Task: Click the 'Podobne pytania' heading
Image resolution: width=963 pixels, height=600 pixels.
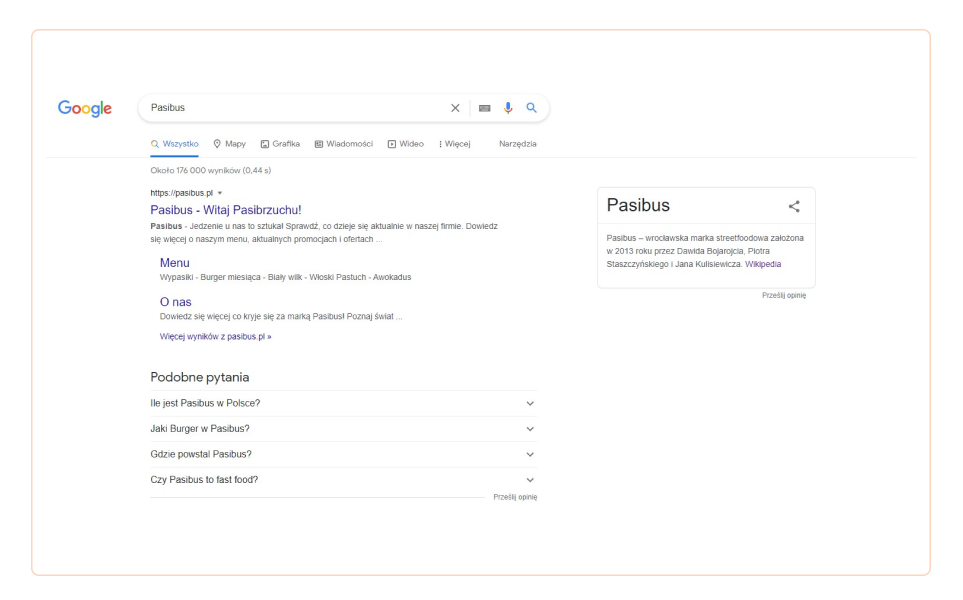Action: click(x=200, y=377)
